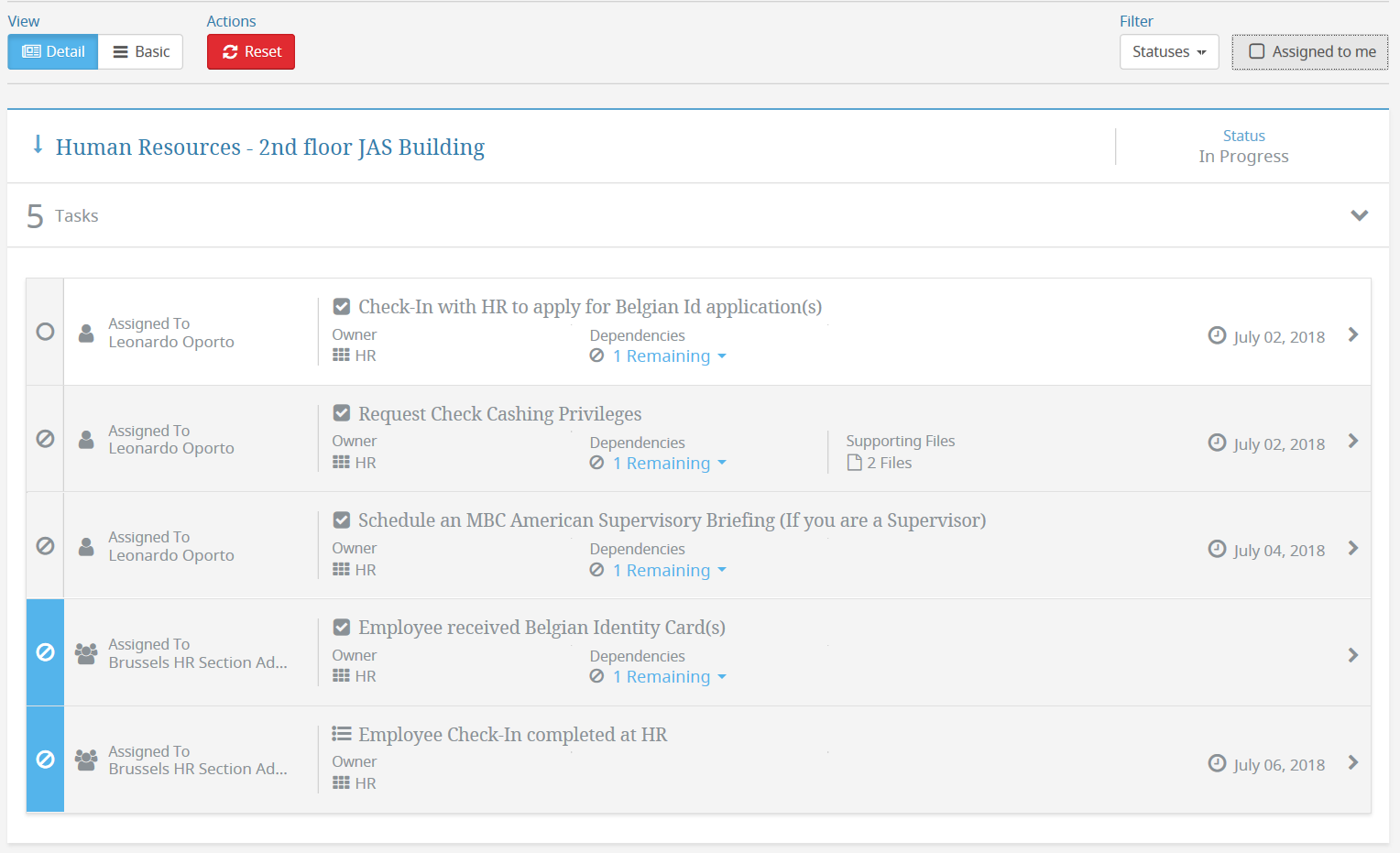This screenshot has width=1400, height=853.
Task: Click HR grid icon in Supervisory Briefing row
Action: 341,570
